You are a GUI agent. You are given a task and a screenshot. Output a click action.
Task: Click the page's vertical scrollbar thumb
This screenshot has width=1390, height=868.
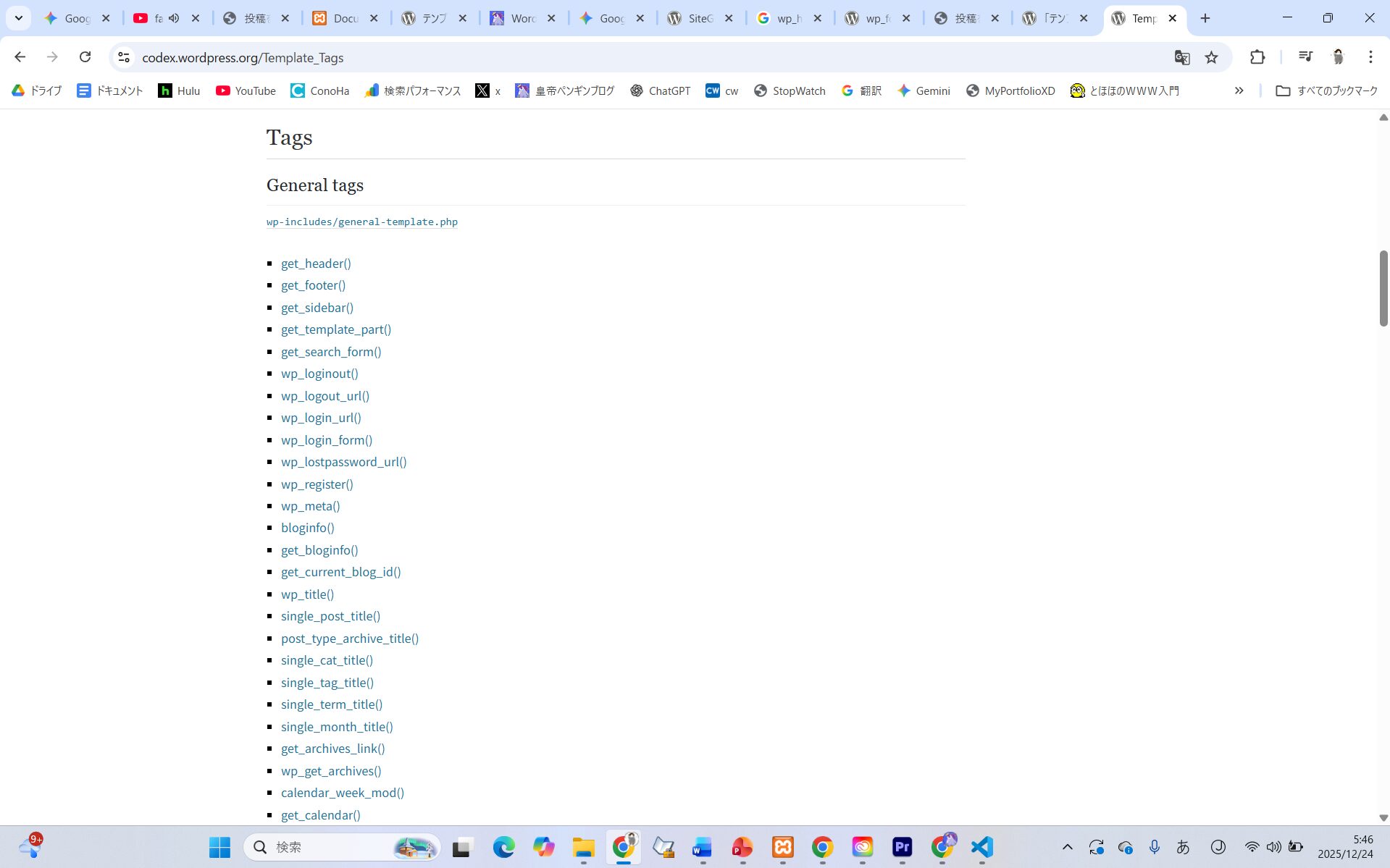point(1383,288)
